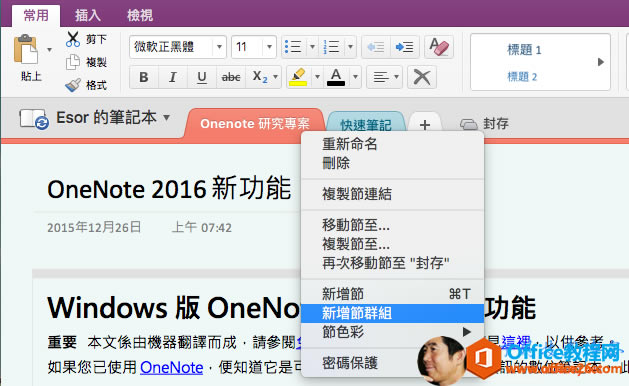The image size is (629, 386).
Task: Open highlight color options arrow
Action: [317, 77]
